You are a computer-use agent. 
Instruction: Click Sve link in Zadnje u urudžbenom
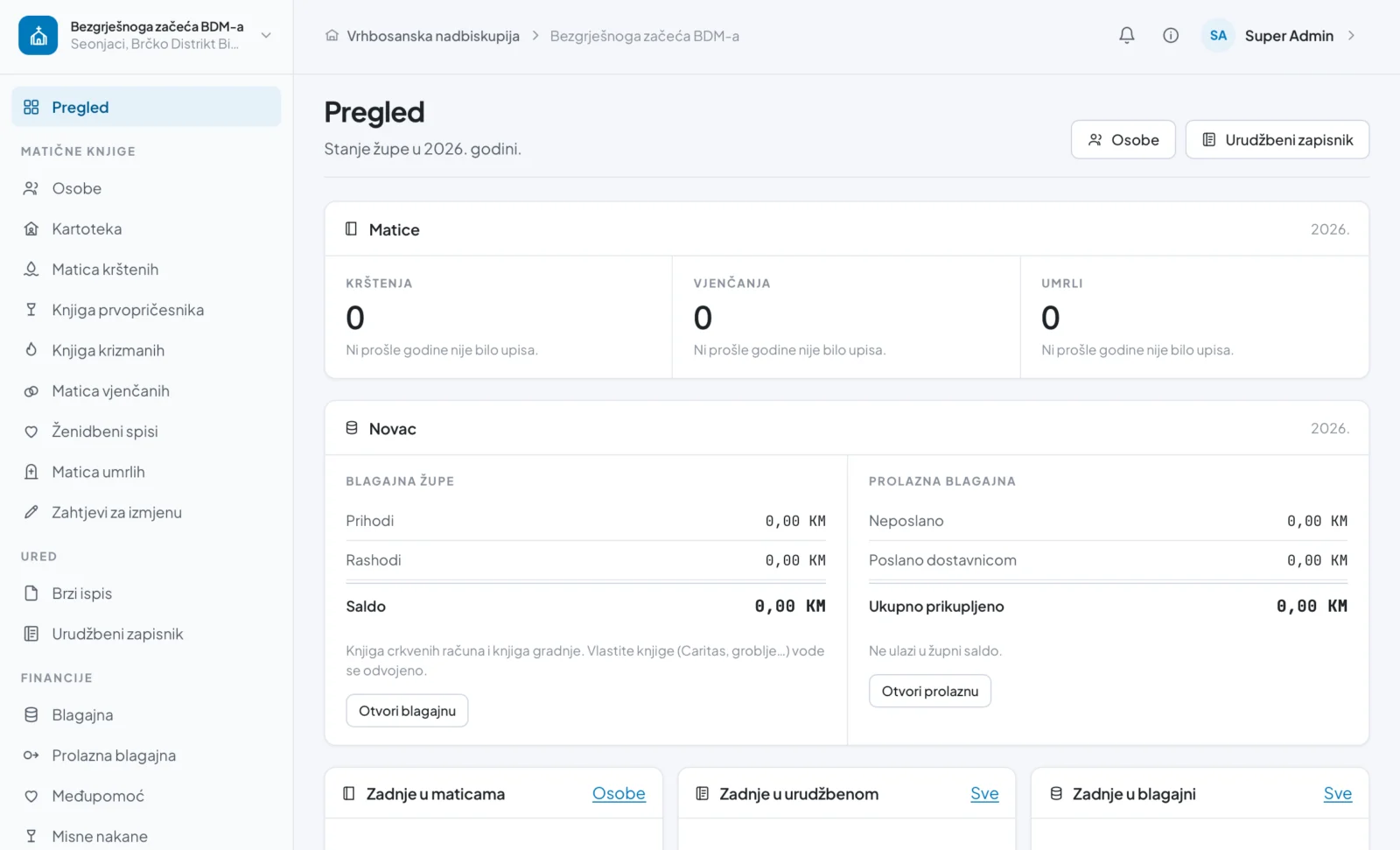pyautogui.click(x=984, y=794)
